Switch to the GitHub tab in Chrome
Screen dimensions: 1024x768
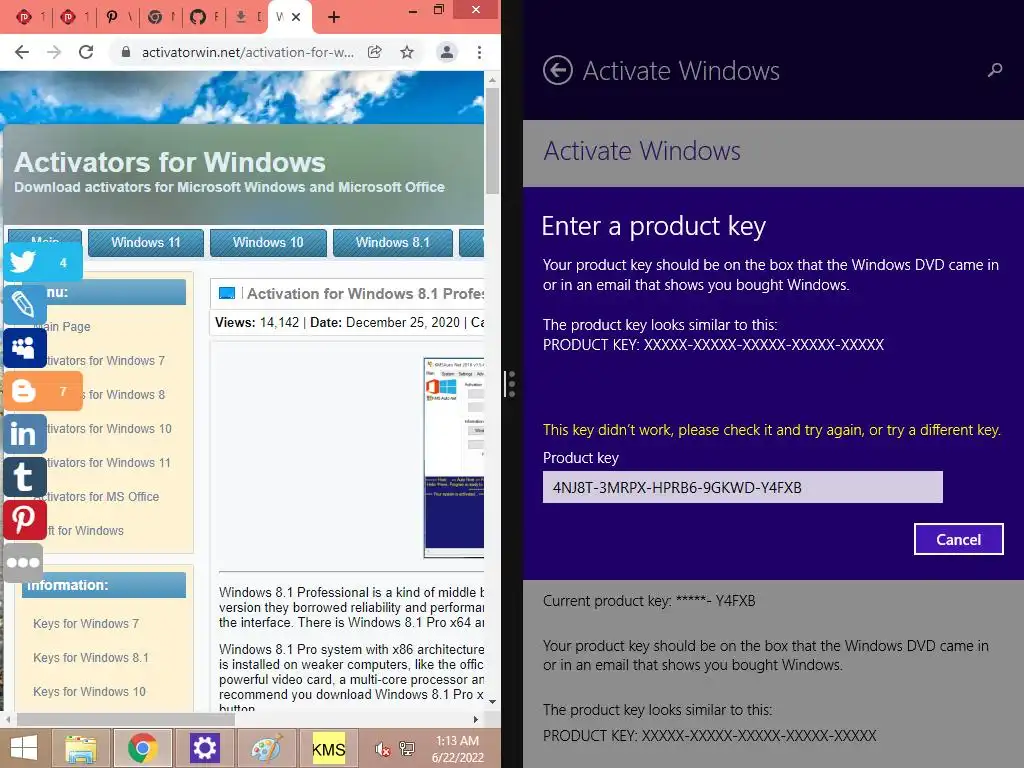pyautogui.click(x=198, y=17)
